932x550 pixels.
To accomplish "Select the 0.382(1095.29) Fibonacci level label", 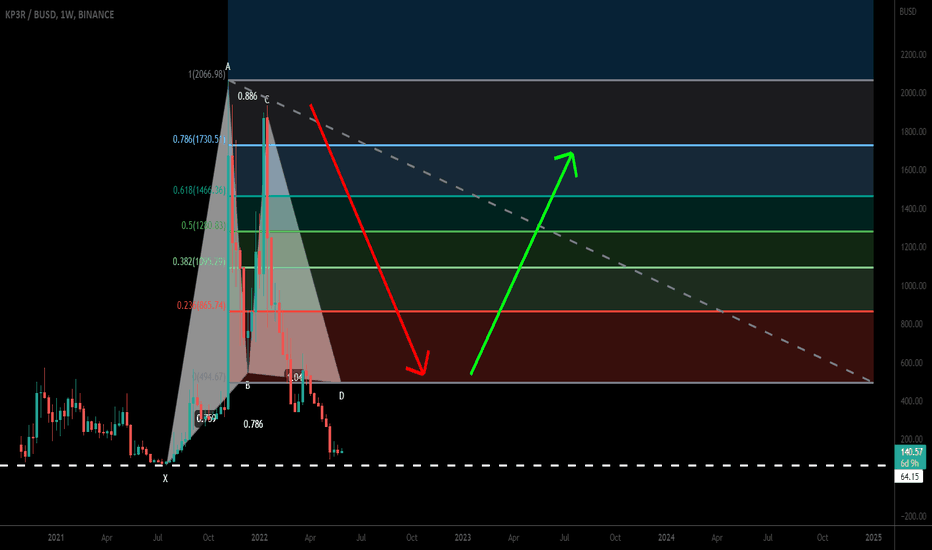I will tap(199, 262).
